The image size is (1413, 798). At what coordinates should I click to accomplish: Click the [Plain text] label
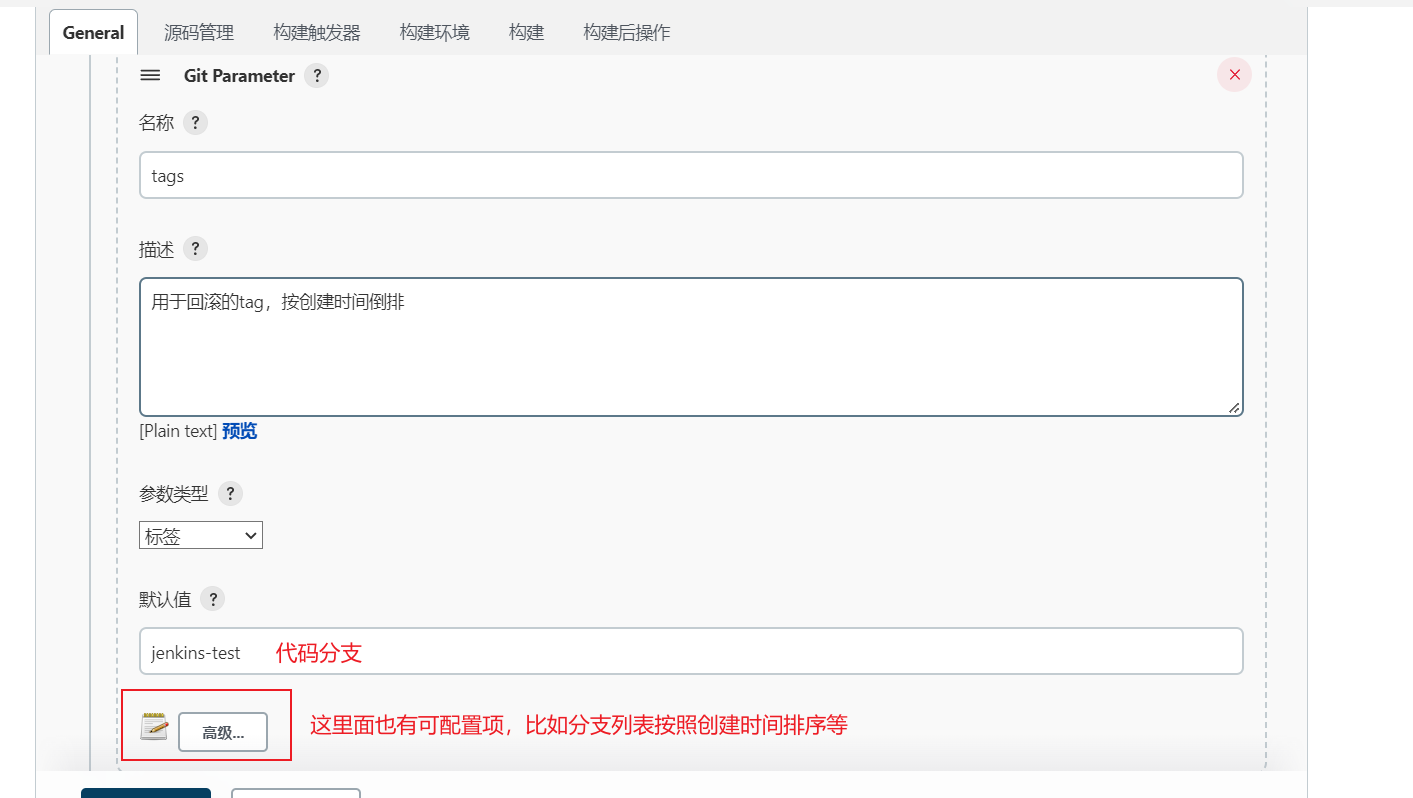pyautogui.click(x=178, y=431)
